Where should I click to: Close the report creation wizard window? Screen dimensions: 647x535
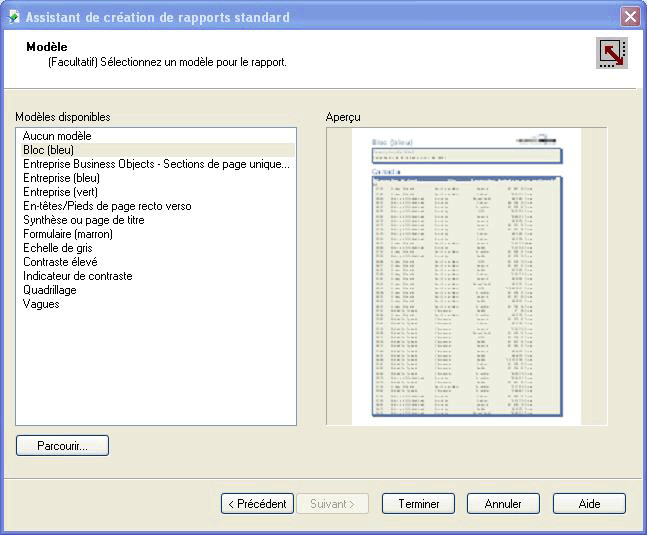(629, 17)
